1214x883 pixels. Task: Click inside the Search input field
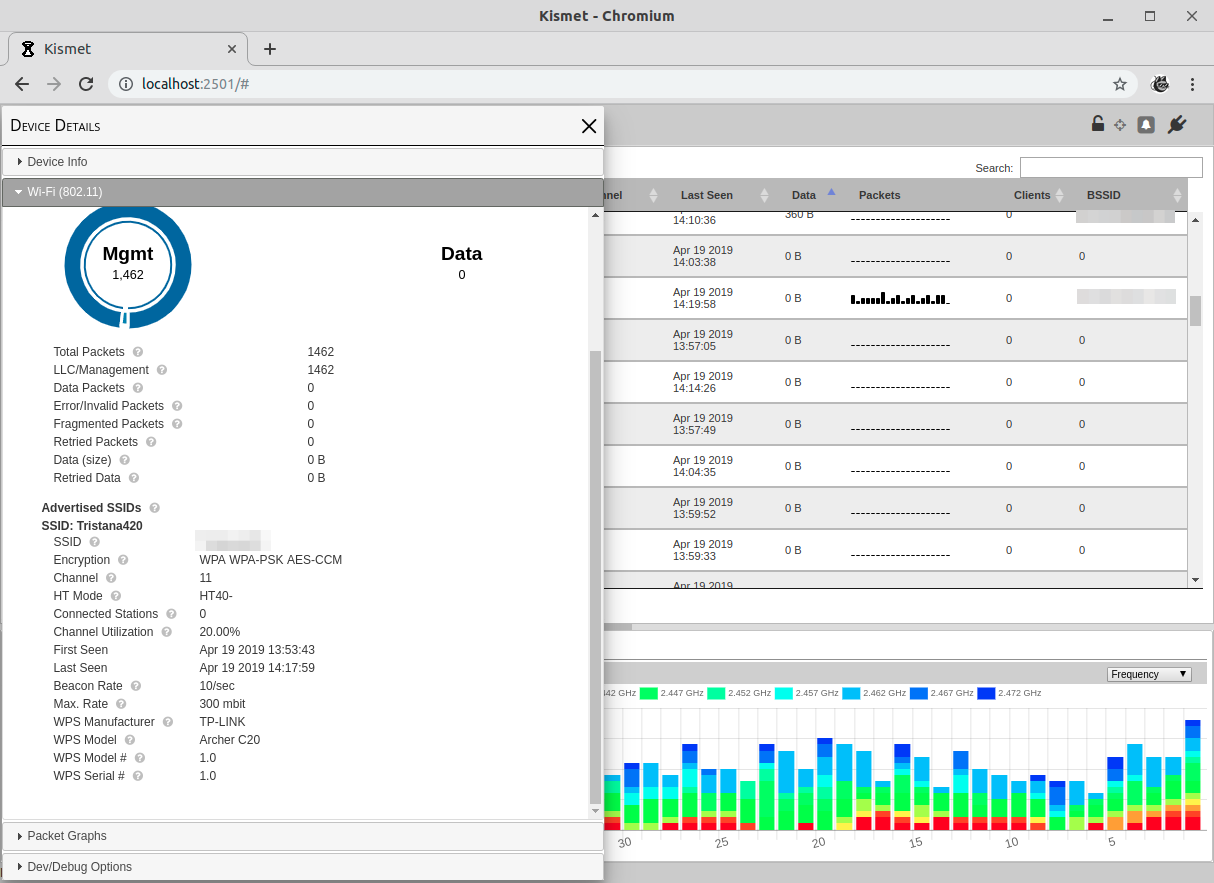1111,167
